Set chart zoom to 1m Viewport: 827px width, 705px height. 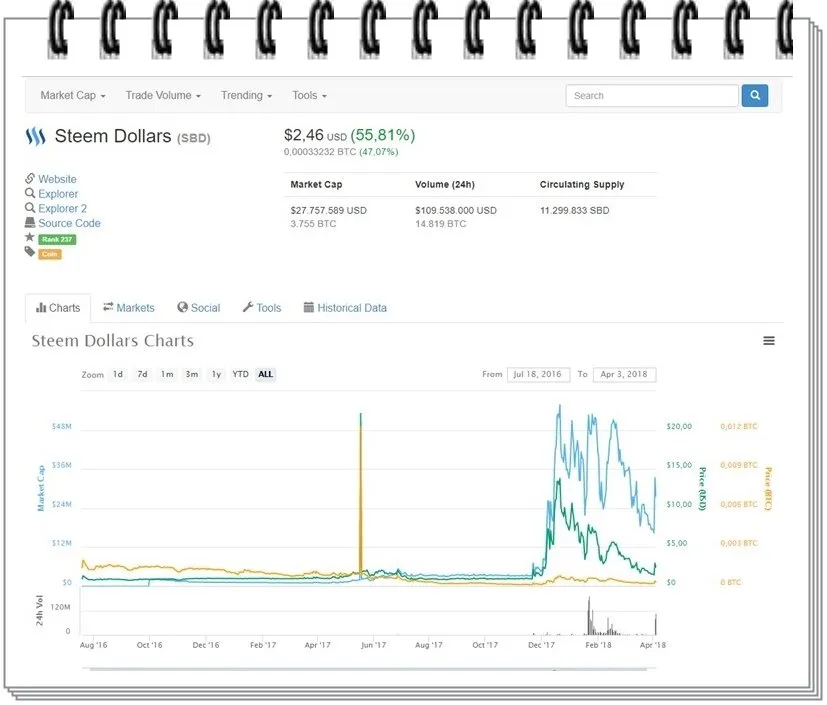167,374
